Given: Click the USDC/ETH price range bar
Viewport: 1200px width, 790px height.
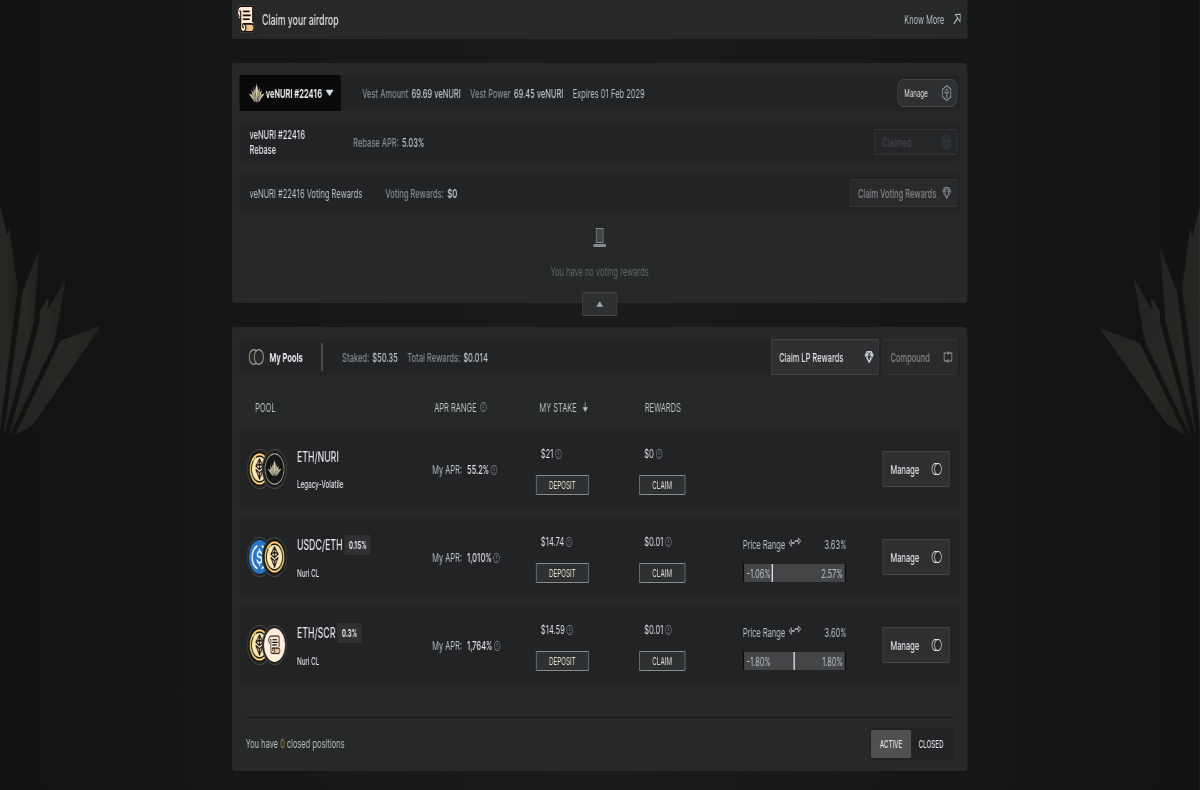Looking at the screenshot, I should click(795, 573).
